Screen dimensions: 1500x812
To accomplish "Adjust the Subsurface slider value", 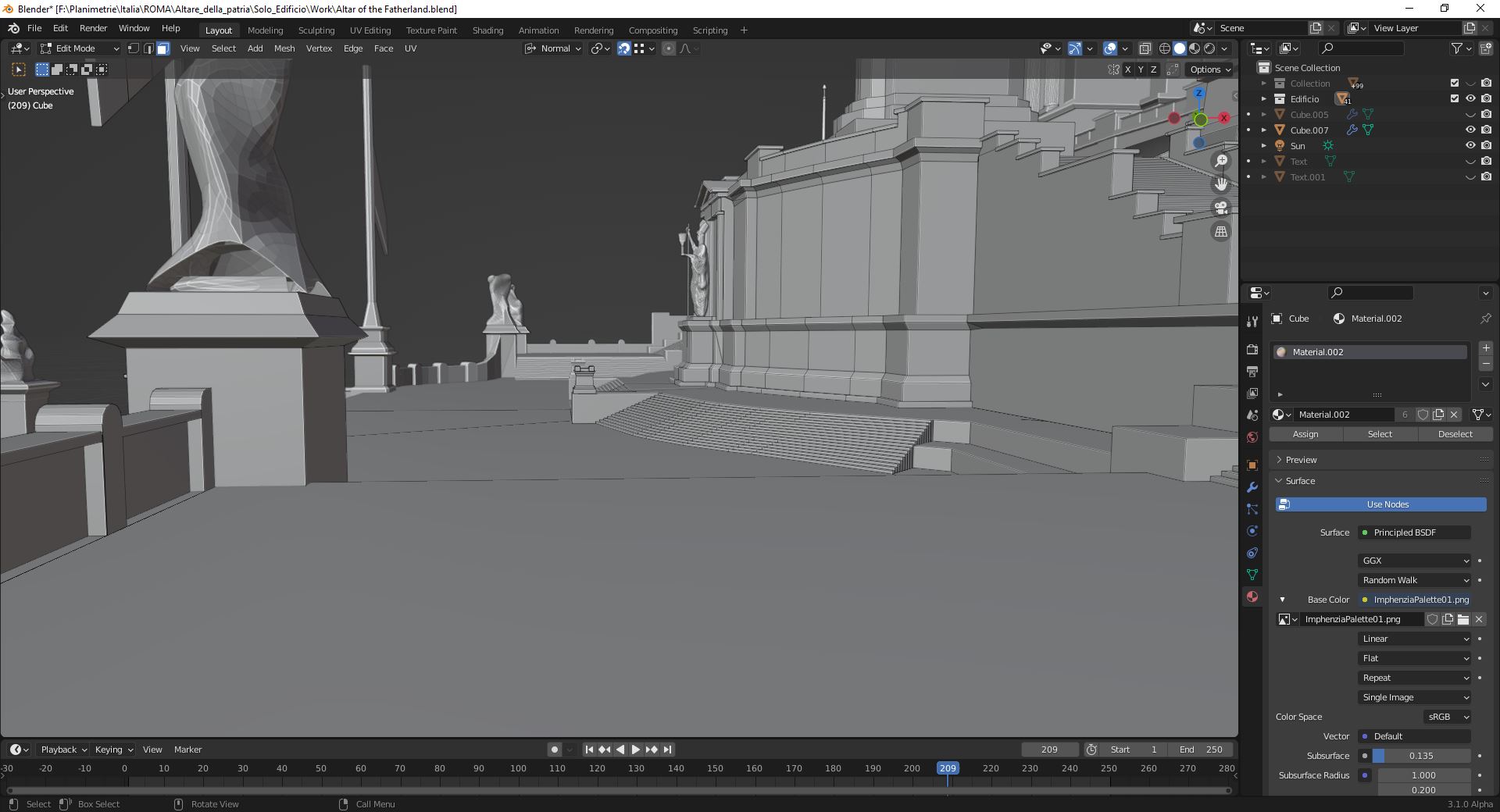I will [1420, 756].
